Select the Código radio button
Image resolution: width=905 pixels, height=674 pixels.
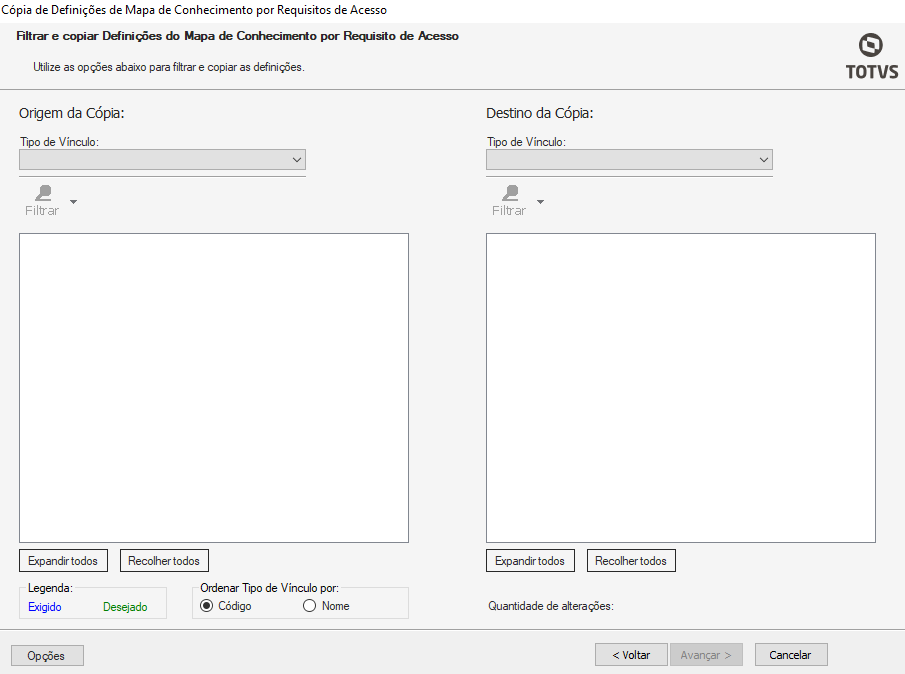pos(208,606)
